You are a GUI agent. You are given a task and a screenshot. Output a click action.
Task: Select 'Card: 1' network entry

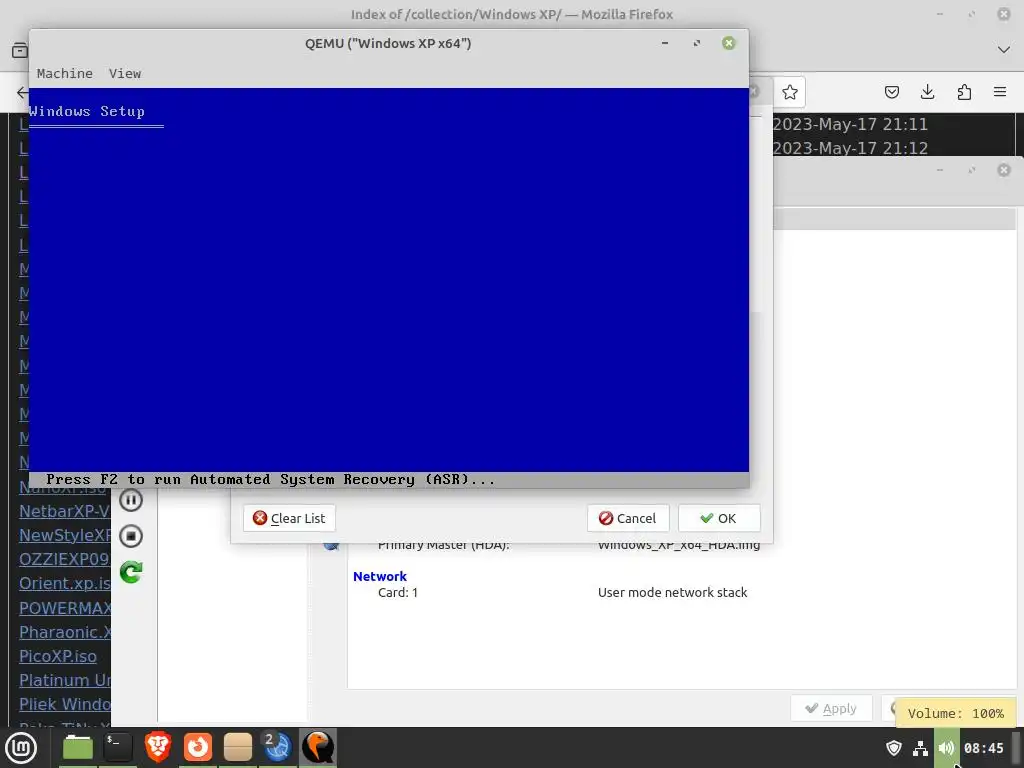pyautogui.click(x=398, y=592)
